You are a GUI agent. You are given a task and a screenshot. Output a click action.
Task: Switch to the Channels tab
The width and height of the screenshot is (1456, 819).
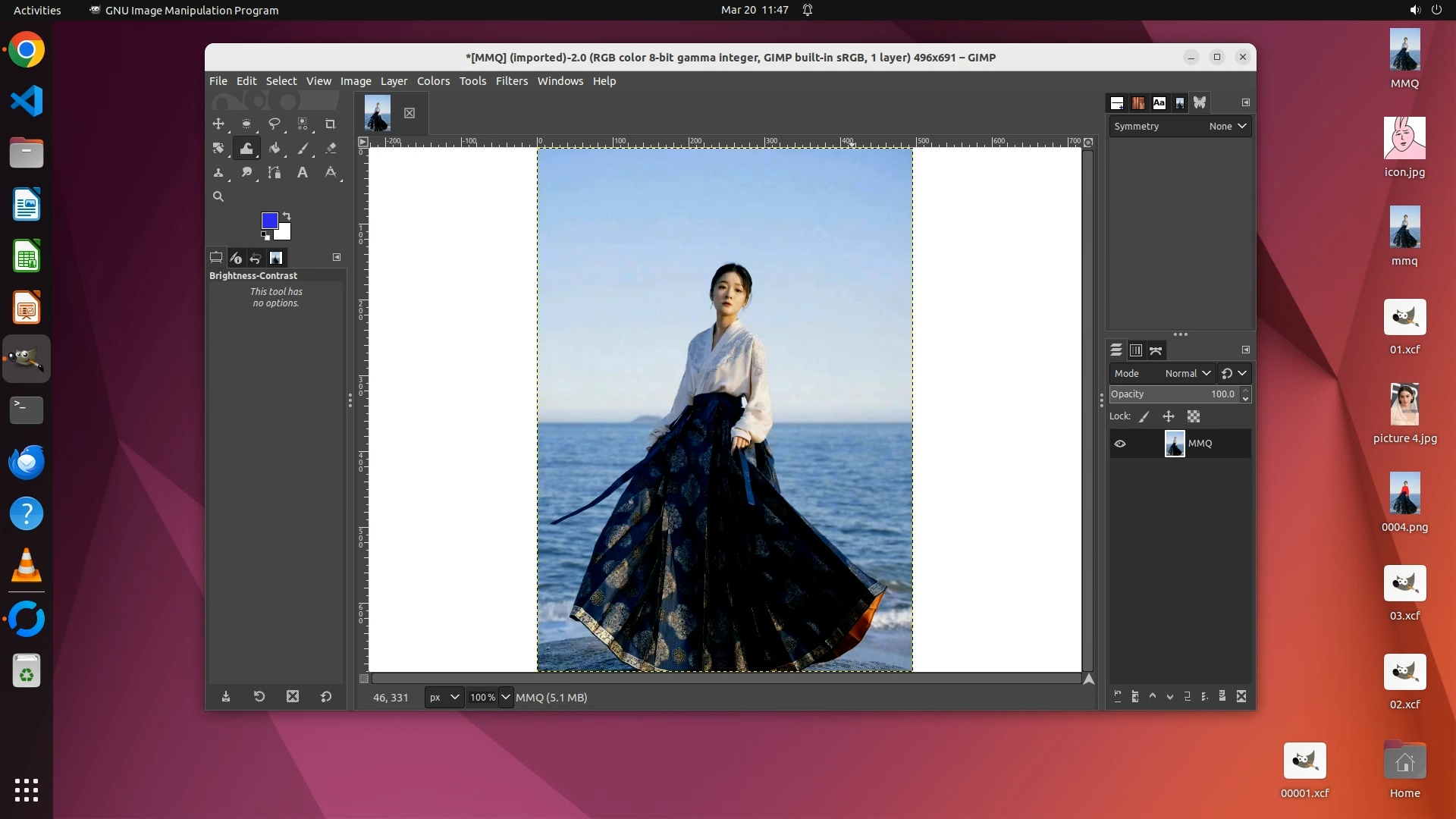coord(1136,350)
